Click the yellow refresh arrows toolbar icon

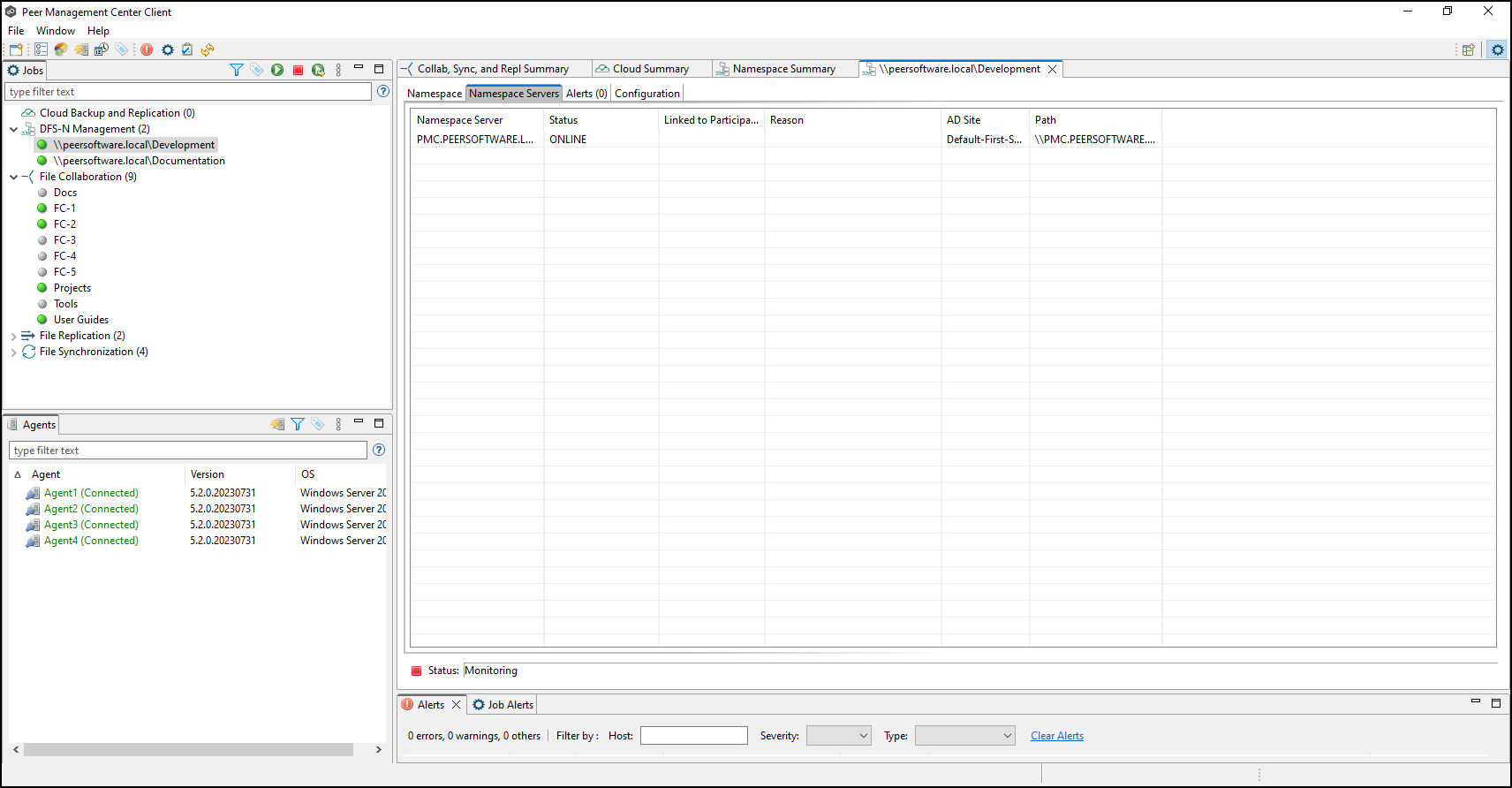tap(208, 49)
